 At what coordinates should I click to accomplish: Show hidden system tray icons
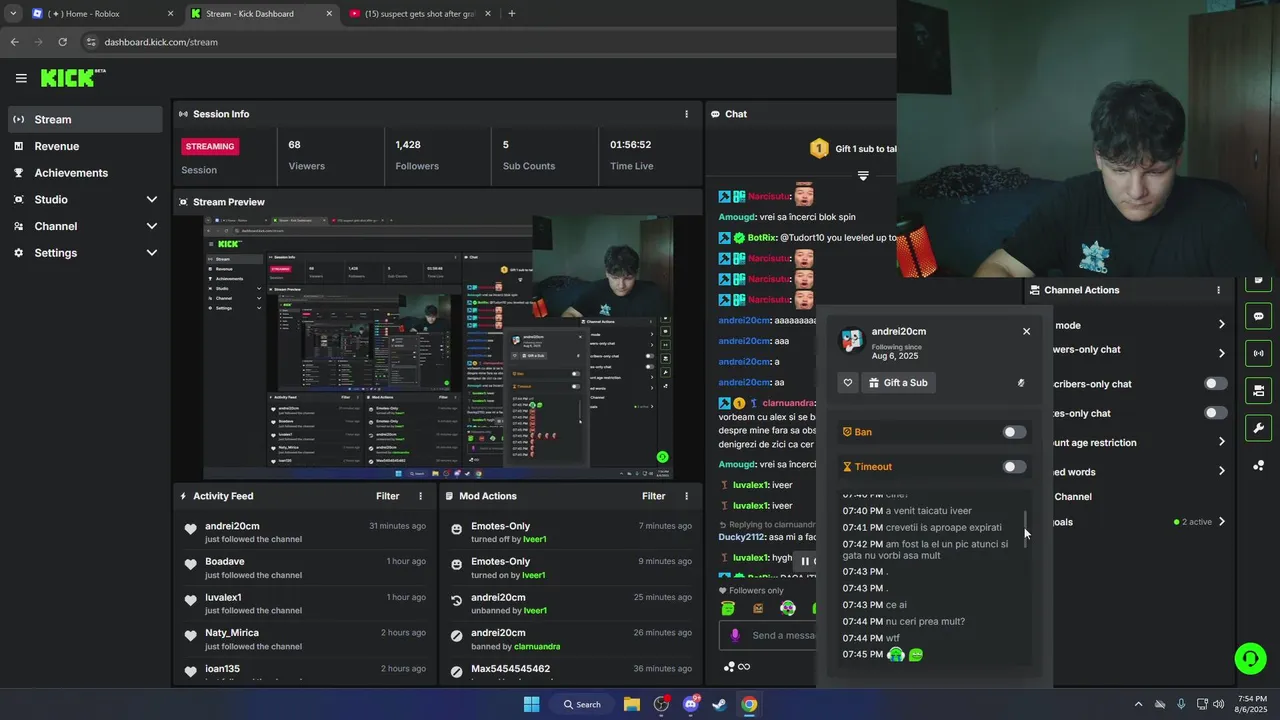tap(1138, 704)
